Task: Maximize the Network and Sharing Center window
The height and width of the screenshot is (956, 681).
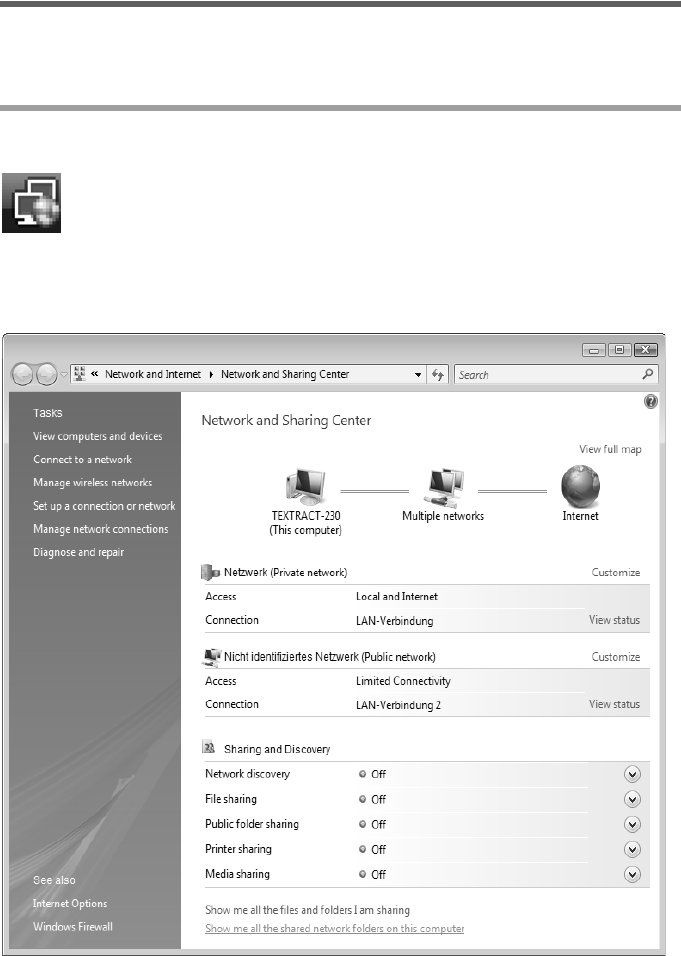Action: [619, 350]
